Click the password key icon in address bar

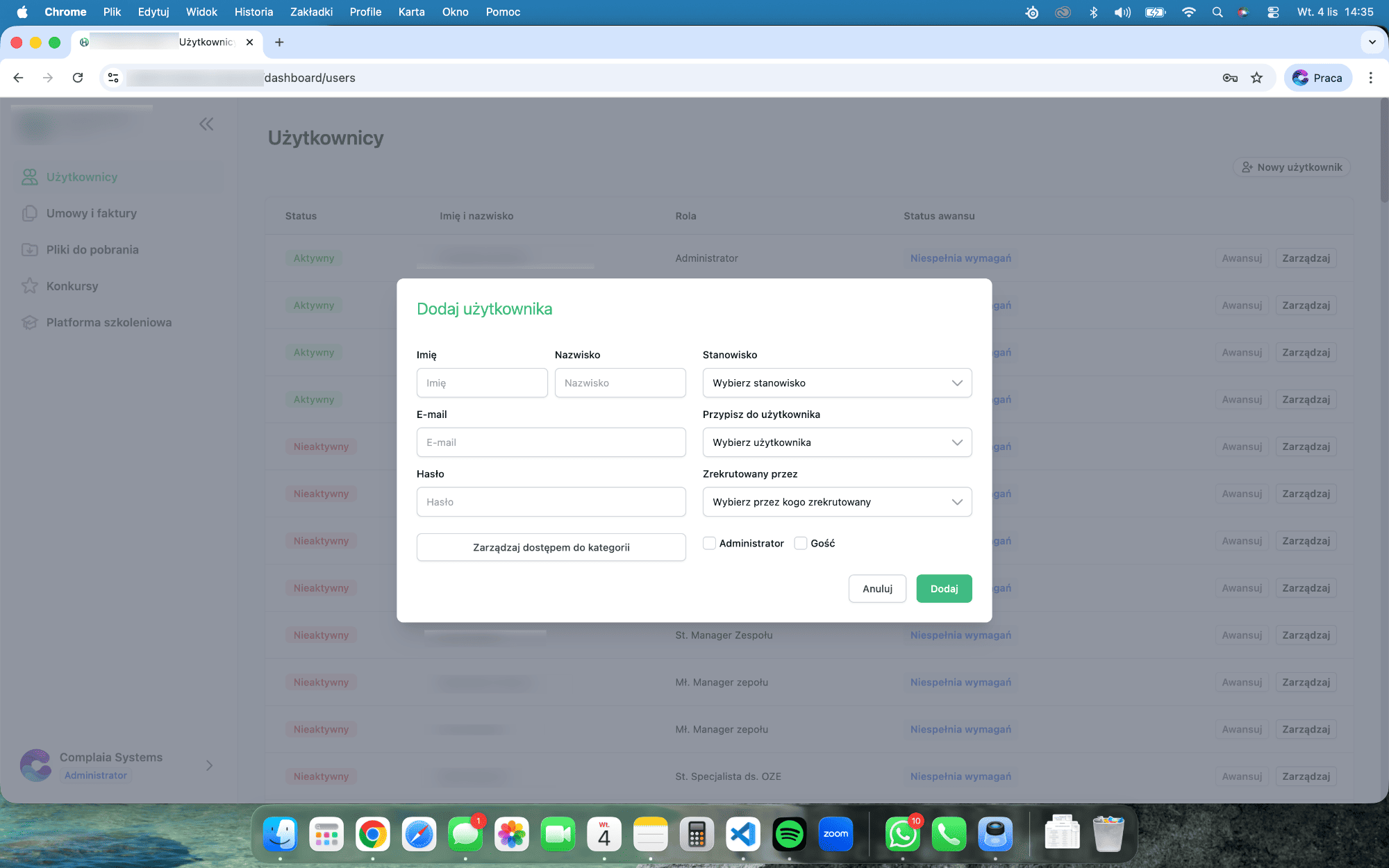(1229, 78)
